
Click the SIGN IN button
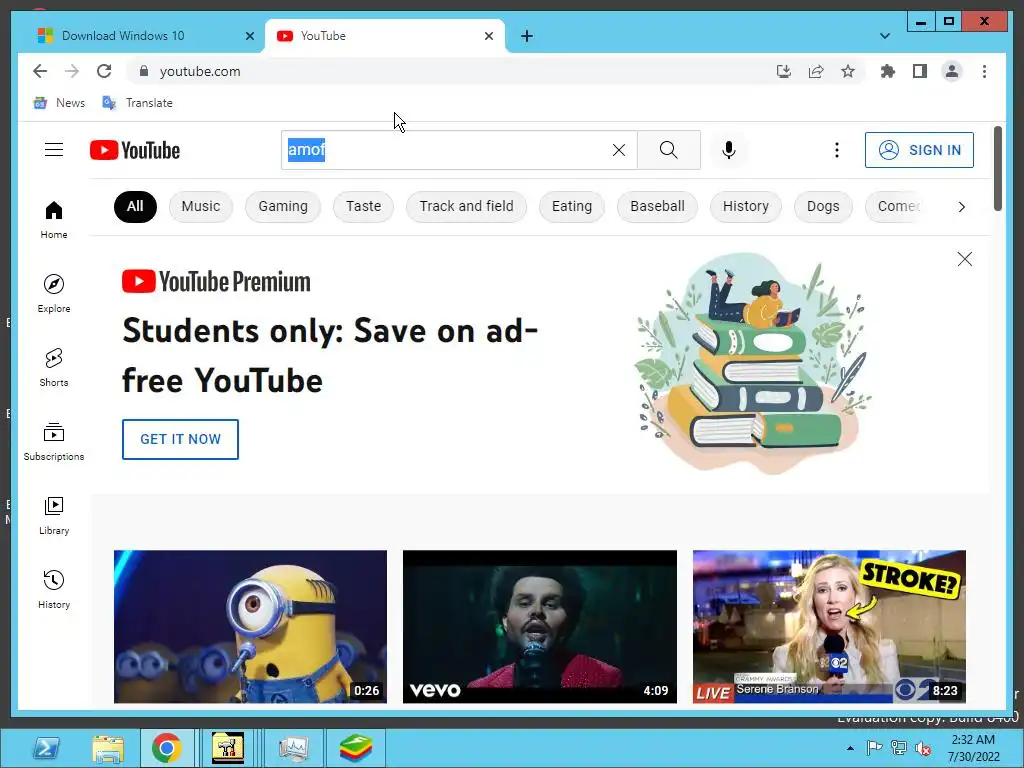click(919, 150)
